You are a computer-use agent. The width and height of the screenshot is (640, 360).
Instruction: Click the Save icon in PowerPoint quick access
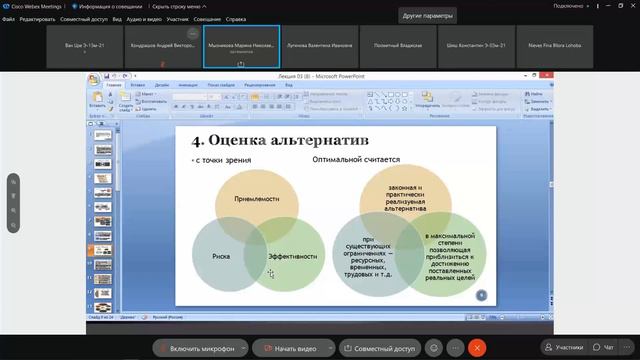click(x=107, y=76)
